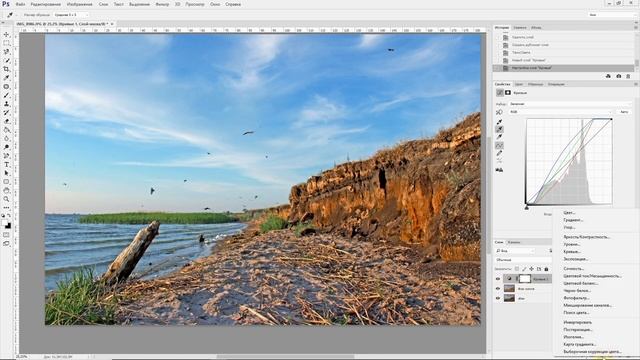
Task: Create new document from current history state
Action: point(608,76)
